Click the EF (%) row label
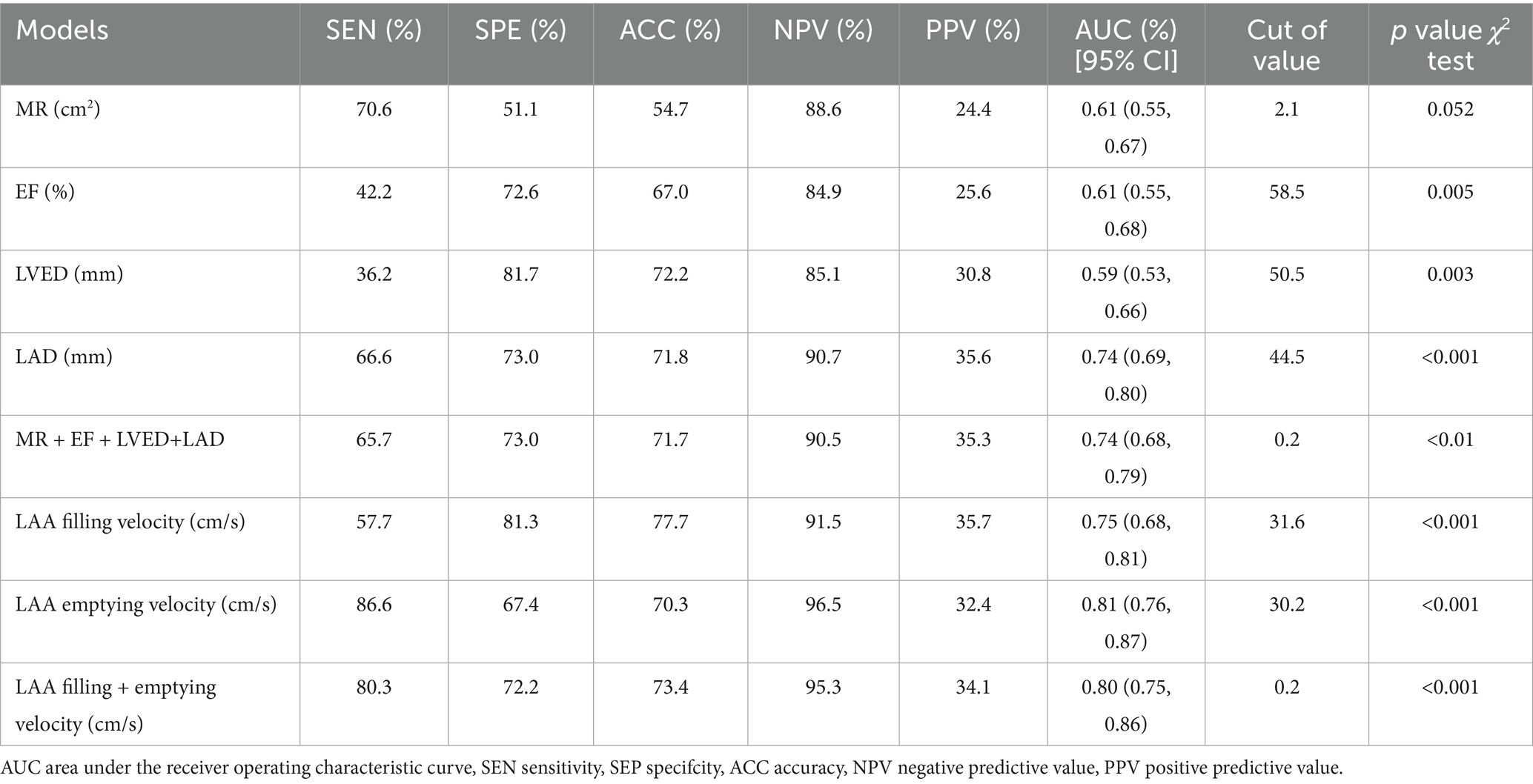 coord(45,193)
